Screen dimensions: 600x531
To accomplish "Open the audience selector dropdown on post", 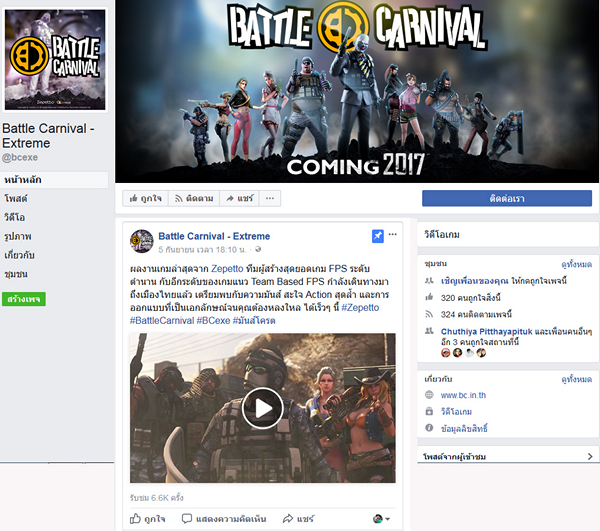I will click(382, 519).
